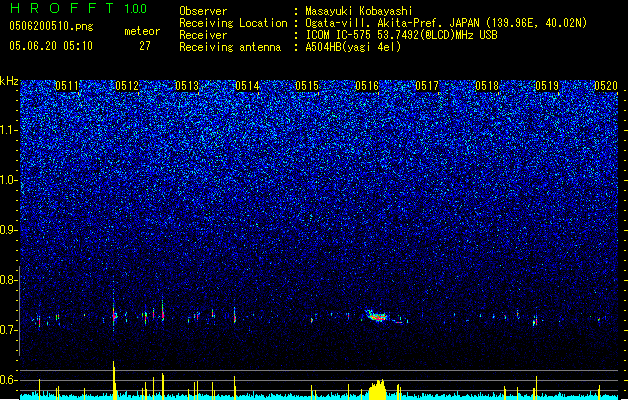Click the 0514 time marker
The width and height of the screenshot is (629, 400).
(x=247, y=86)
